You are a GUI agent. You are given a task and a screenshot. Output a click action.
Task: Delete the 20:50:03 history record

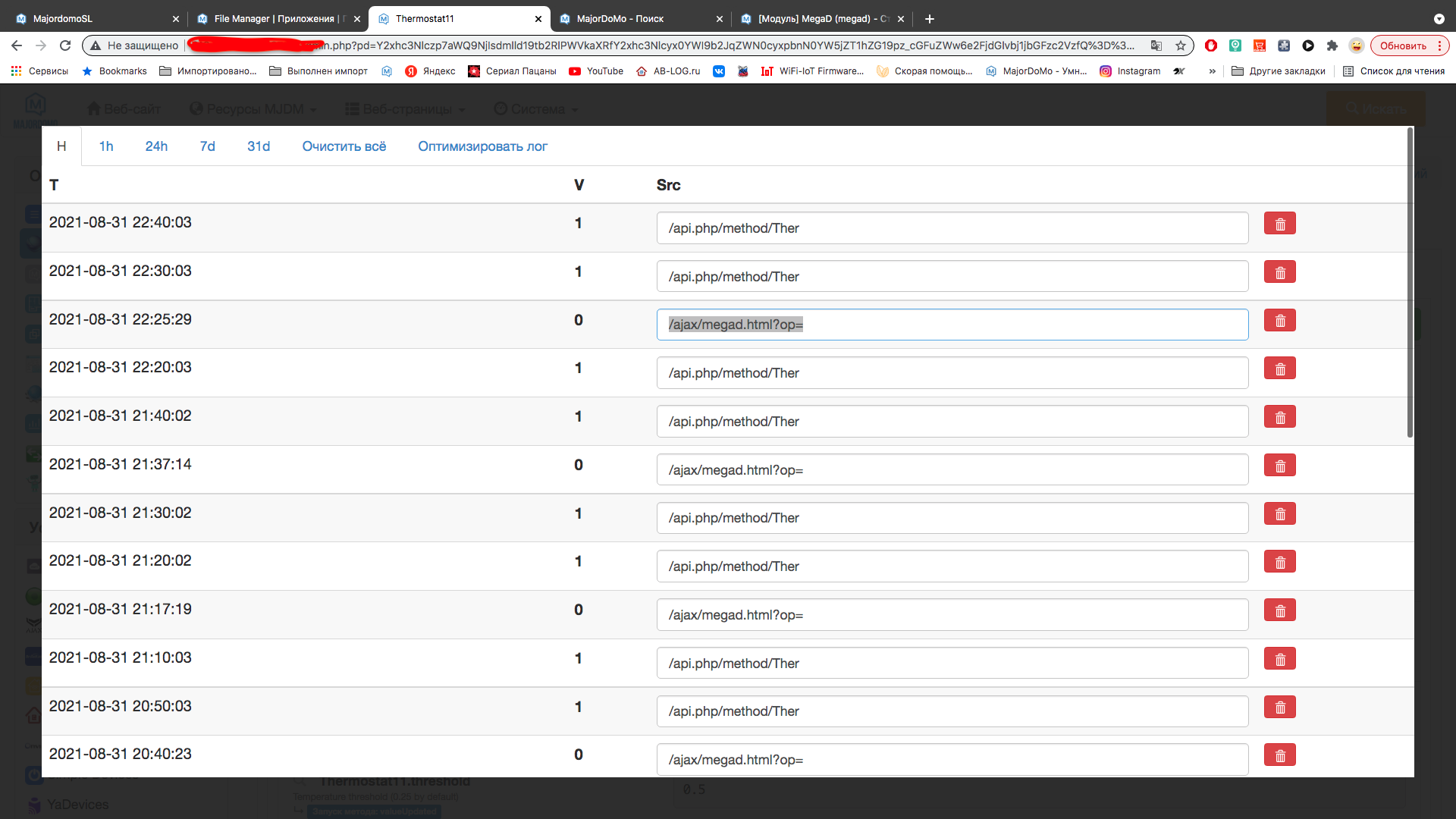pyautogui.click(x=1279, y=708)
